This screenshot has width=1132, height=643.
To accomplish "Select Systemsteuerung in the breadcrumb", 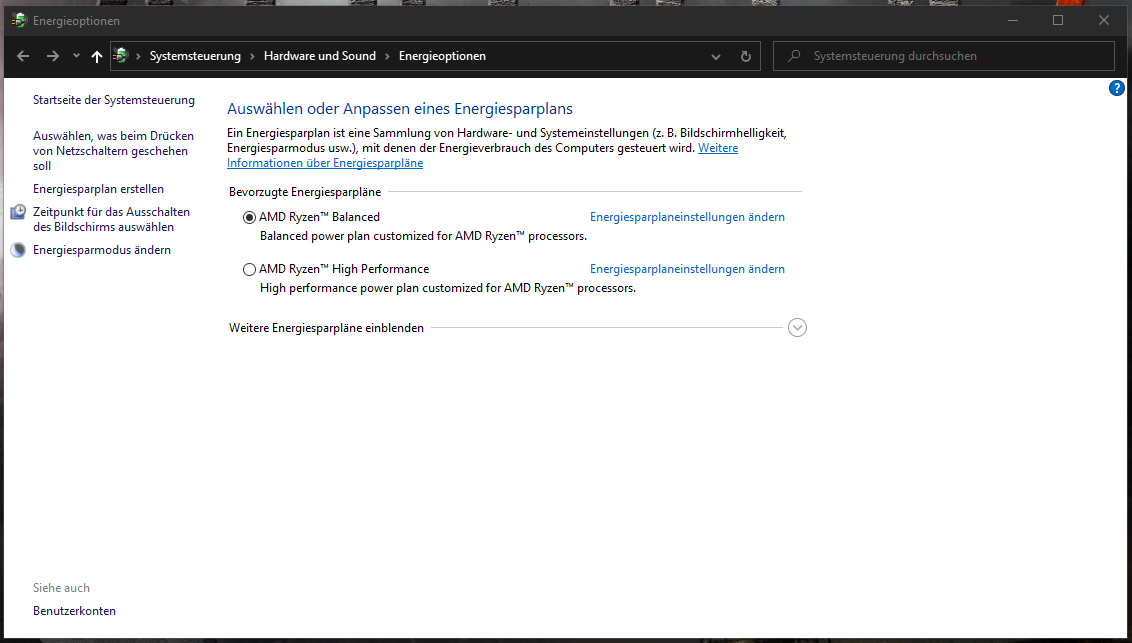I will (195, 56).
